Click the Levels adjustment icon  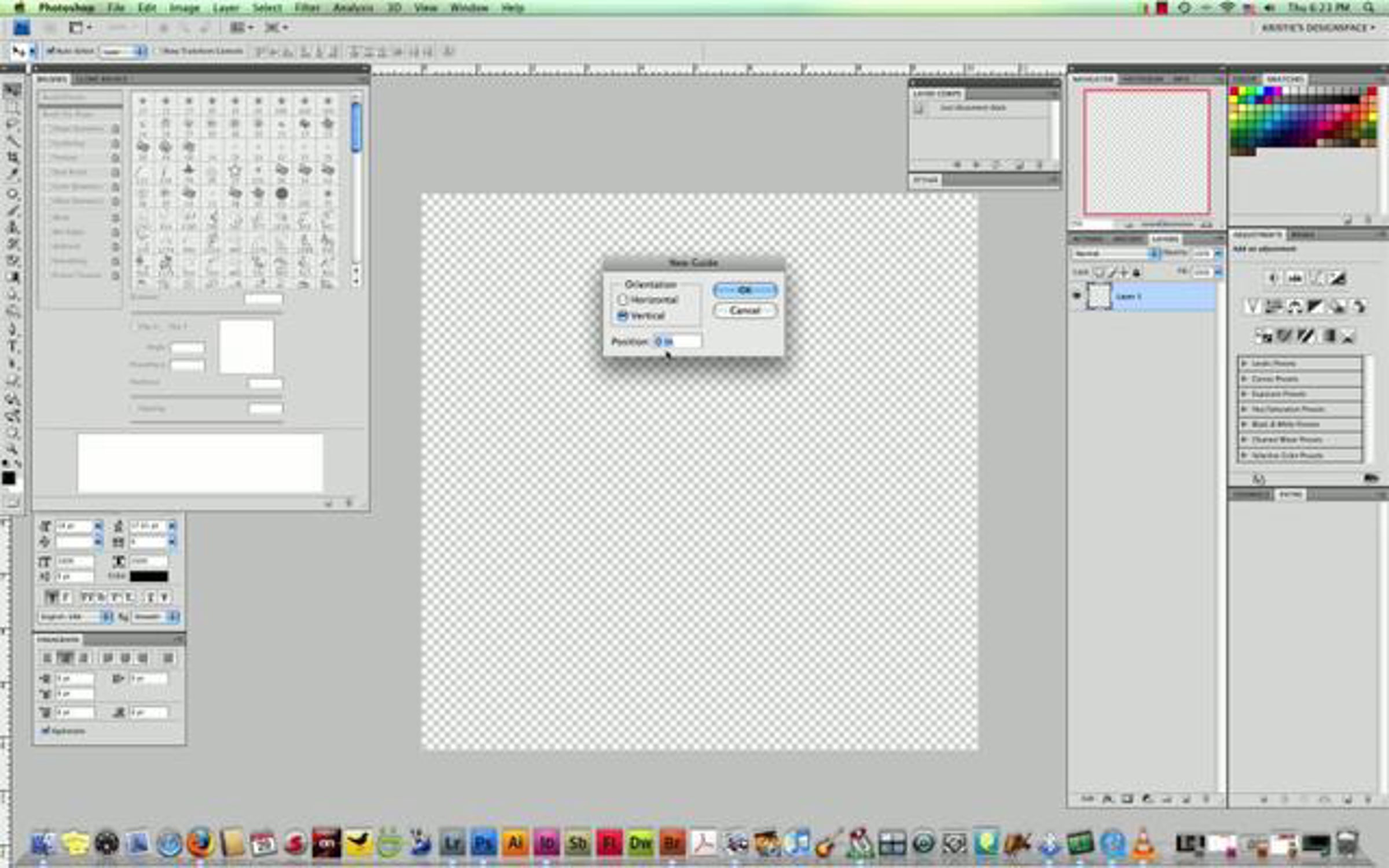(1295, 279)
